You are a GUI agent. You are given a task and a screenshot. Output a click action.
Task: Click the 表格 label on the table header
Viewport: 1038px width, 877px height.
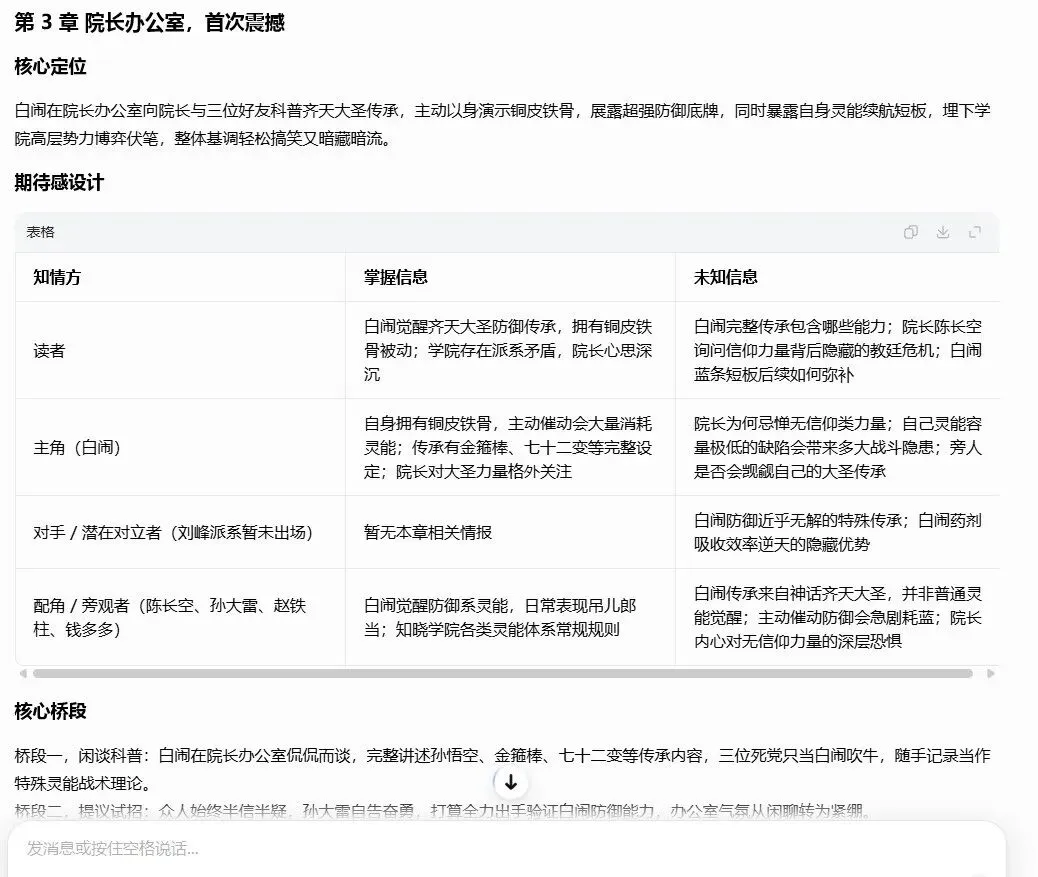[x=40, y=232]
